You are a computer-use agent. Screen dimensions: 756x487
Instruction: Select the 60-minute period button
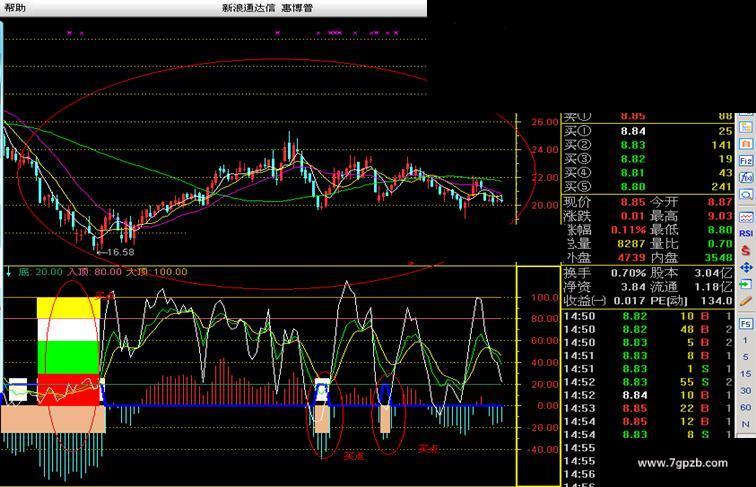[x=745, y=407]
